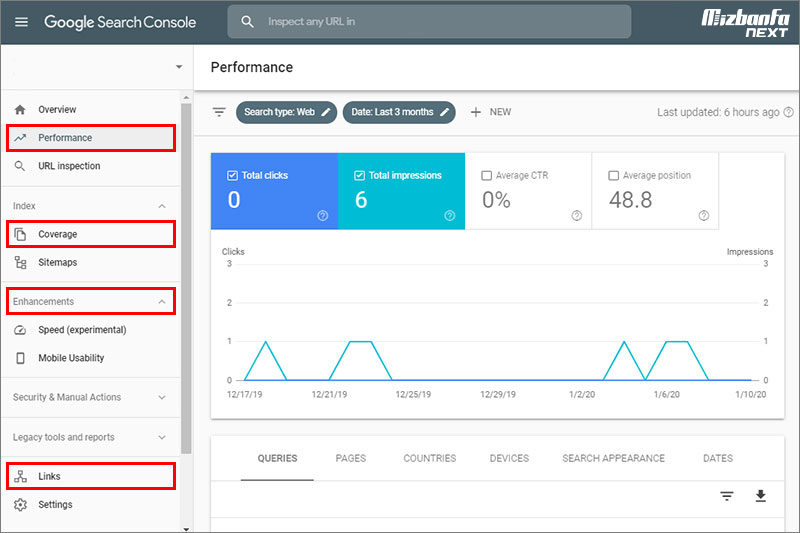This screenshot has width=800, height=533.
Task: Open Speed (experimental) report
Action: pyautogui.click(x=82, y=330)
